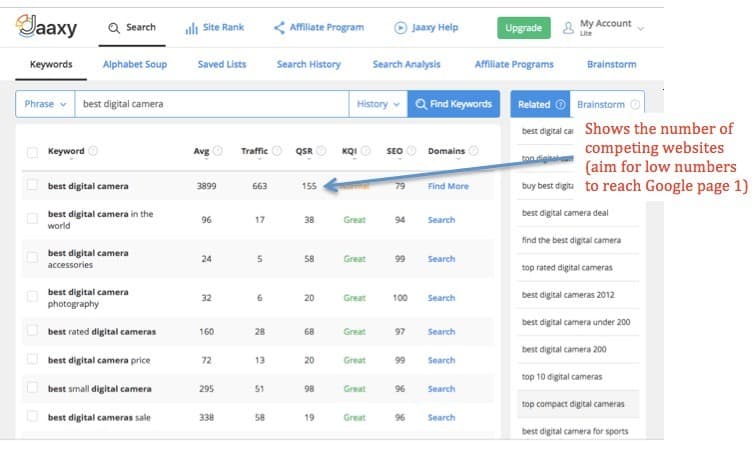Image resolution: width=752 pixels, height=451 pixels.
Task: Open the Saved Lists tab
Action: (x=222, y=64)
